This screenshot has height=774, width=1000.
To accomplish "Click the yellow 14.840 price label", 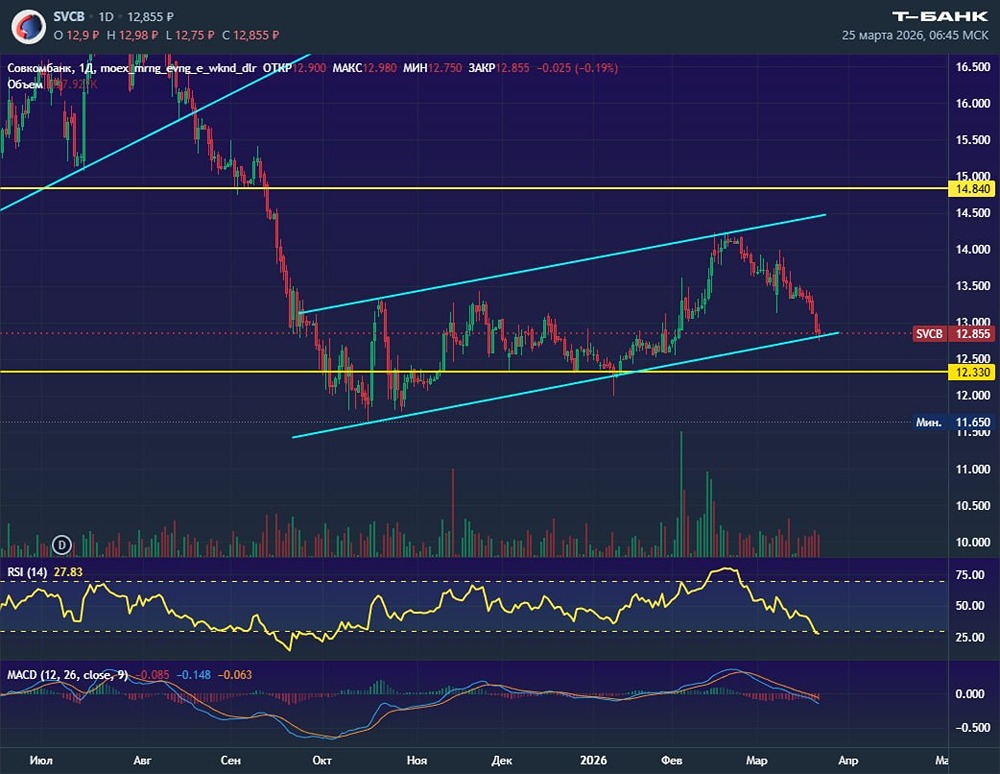I will coord(972,189).
